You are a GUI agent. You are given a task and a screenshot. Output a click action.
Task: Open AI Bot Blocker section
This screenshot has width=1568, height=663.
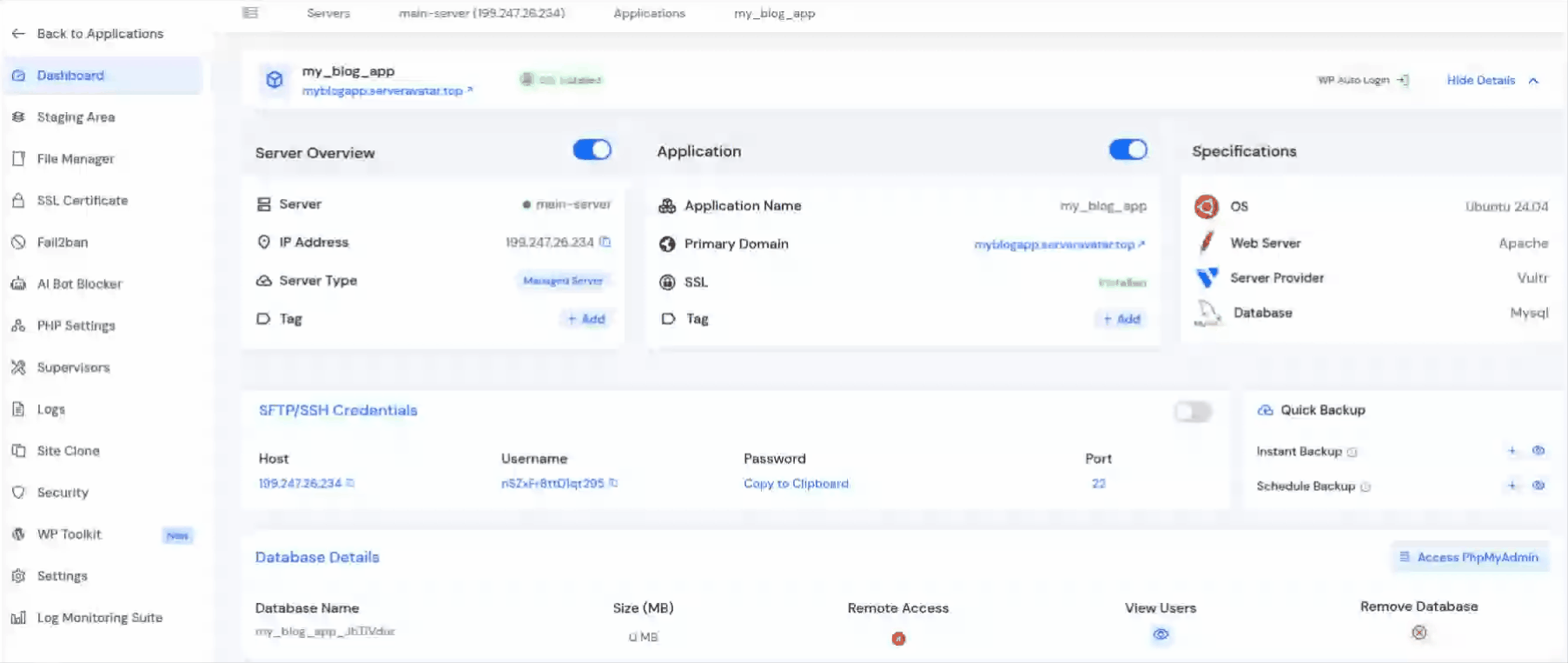point(80,284)
